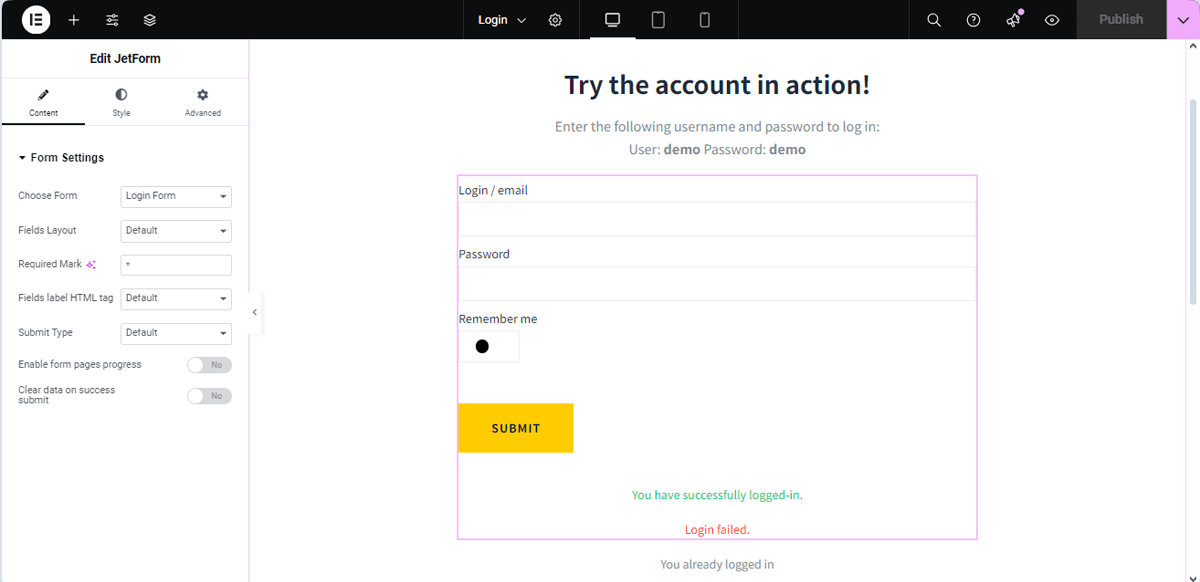This screenshot has width=1200, height=582.
Task: Enable form pages progress
Action: (209, 364)
